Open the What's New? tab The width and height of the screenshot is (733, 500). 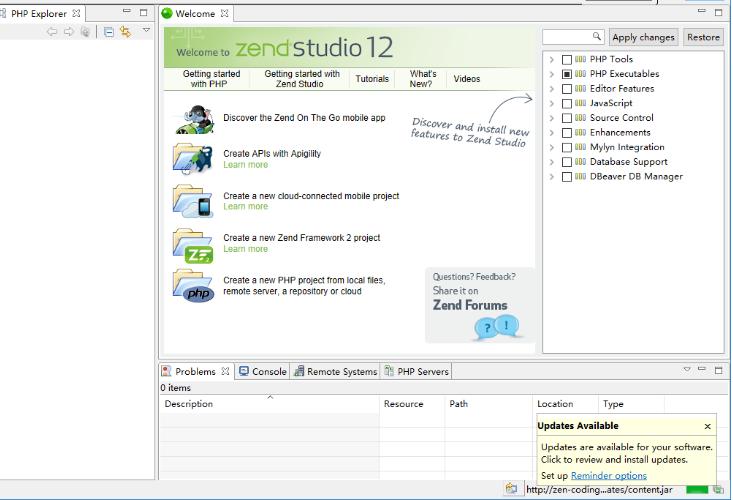pos(423,79)
